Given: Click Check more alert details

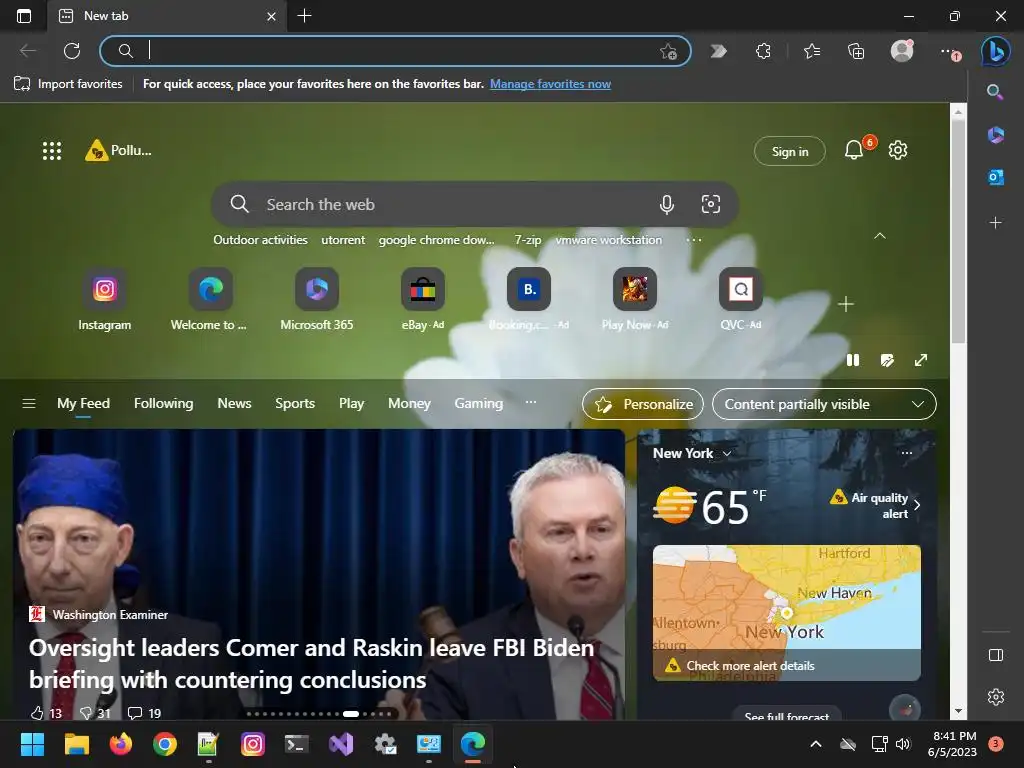Looking at the screenshot, I should pyautogui.click(x=750, y=665).
